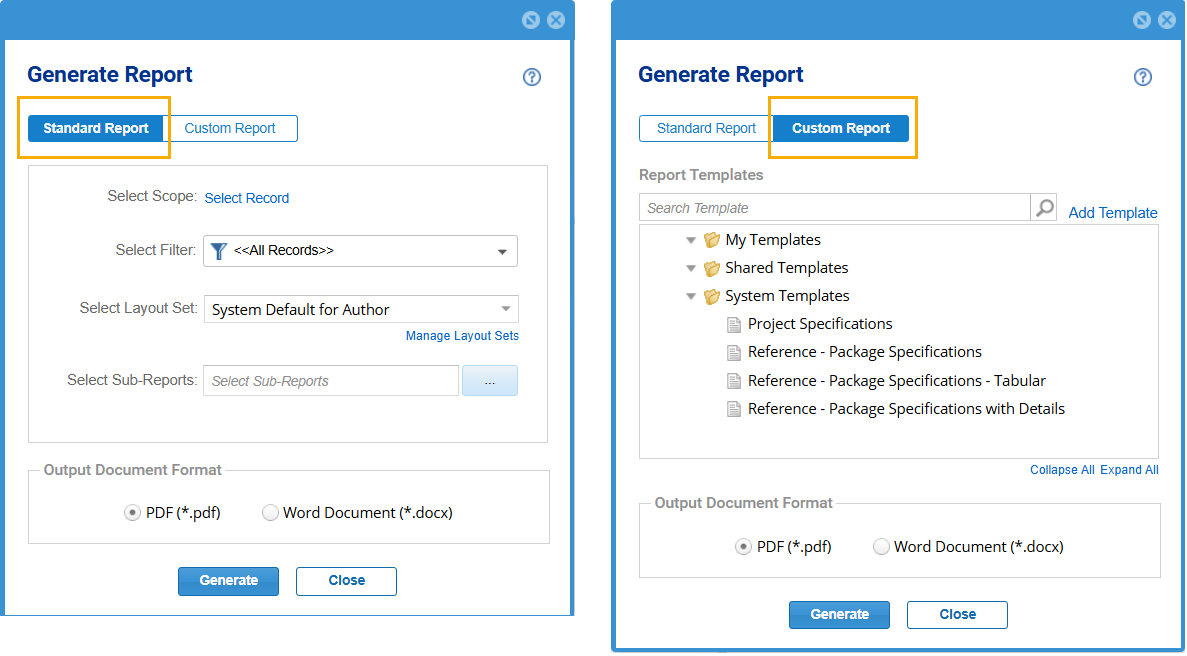The width and height of the screenshot is (1187, 656).
Task: Click the help icon in the left Generate Report dialog
Action: pos(532,77)
